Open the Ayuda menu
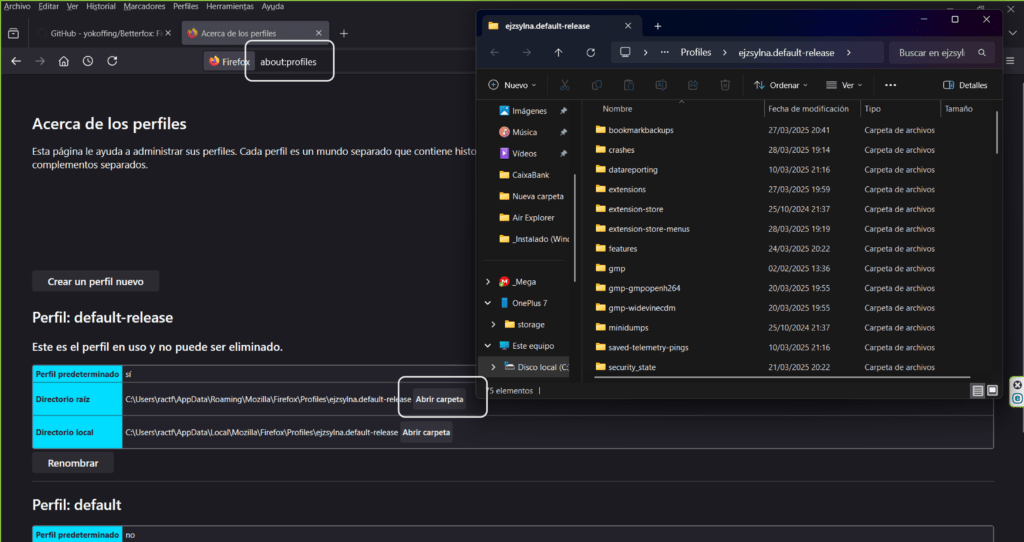 [x=273, y=6]
